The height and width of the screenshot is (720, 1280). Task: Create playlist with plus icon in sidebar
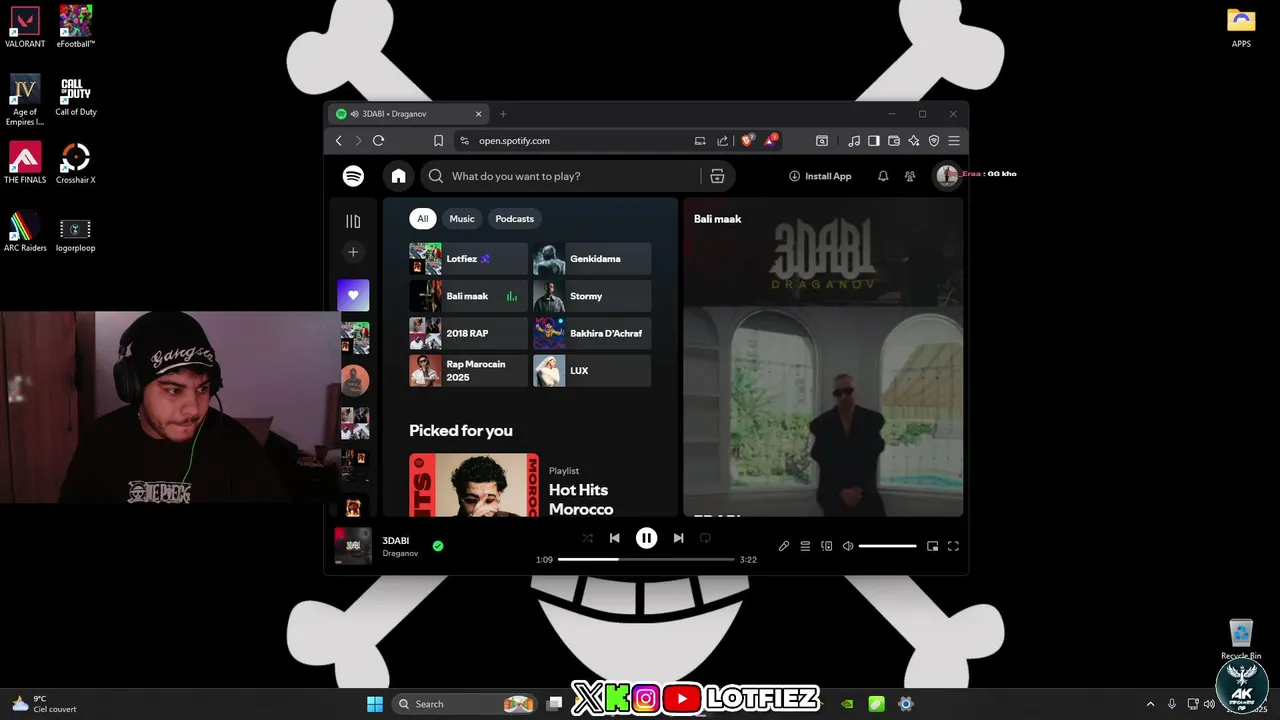(353, 252)
